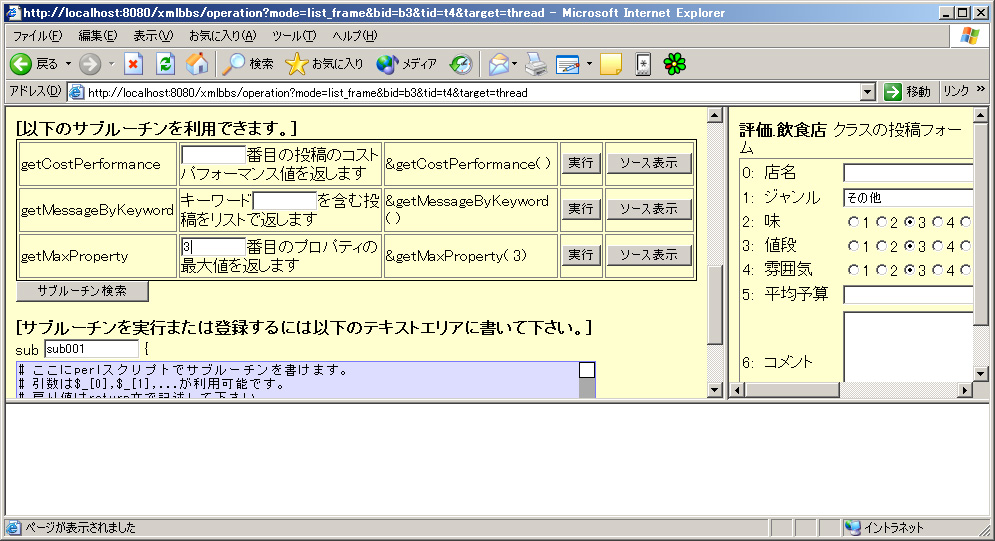Select rating 2 for 値段
The image size is (995, 541).
(881, 246)
